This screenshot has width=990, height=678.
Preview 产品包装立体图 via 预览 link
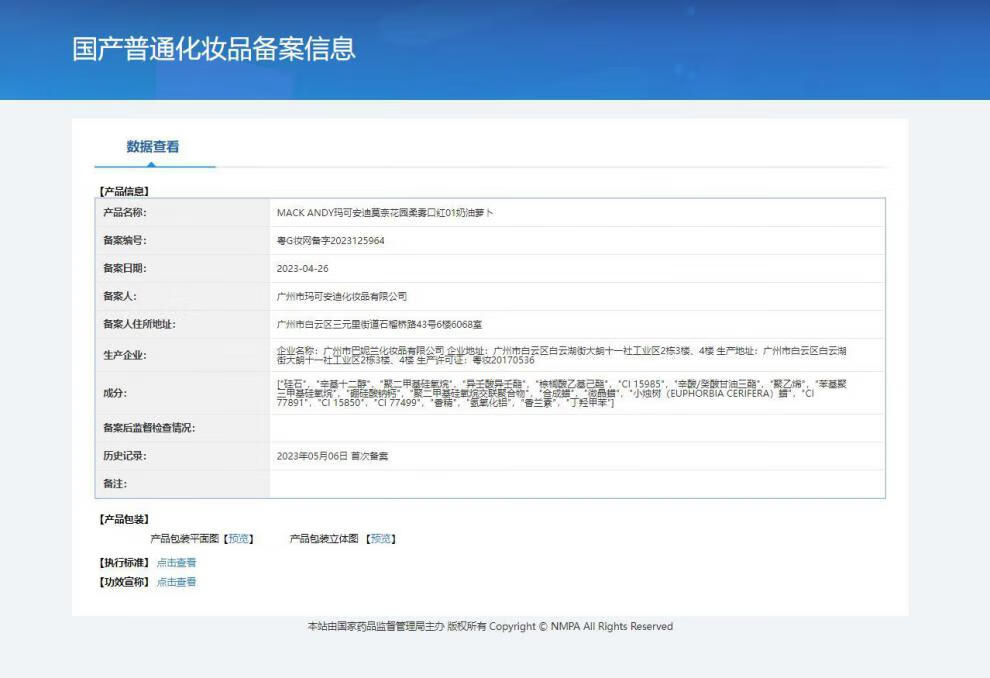coord(381,538)
